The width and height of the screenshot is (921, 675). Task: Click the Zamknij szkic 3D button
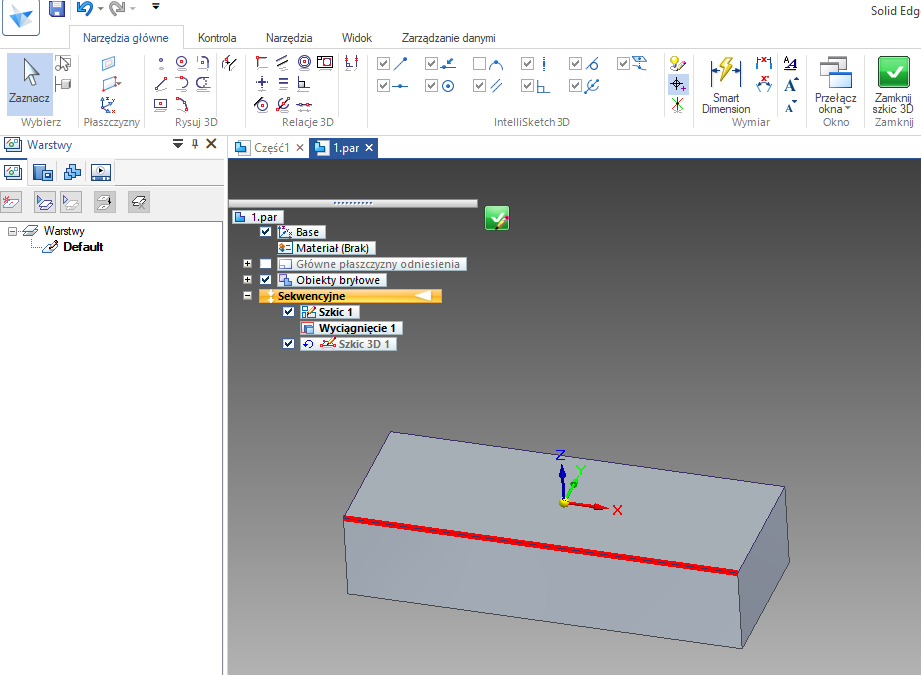[893, 86]
